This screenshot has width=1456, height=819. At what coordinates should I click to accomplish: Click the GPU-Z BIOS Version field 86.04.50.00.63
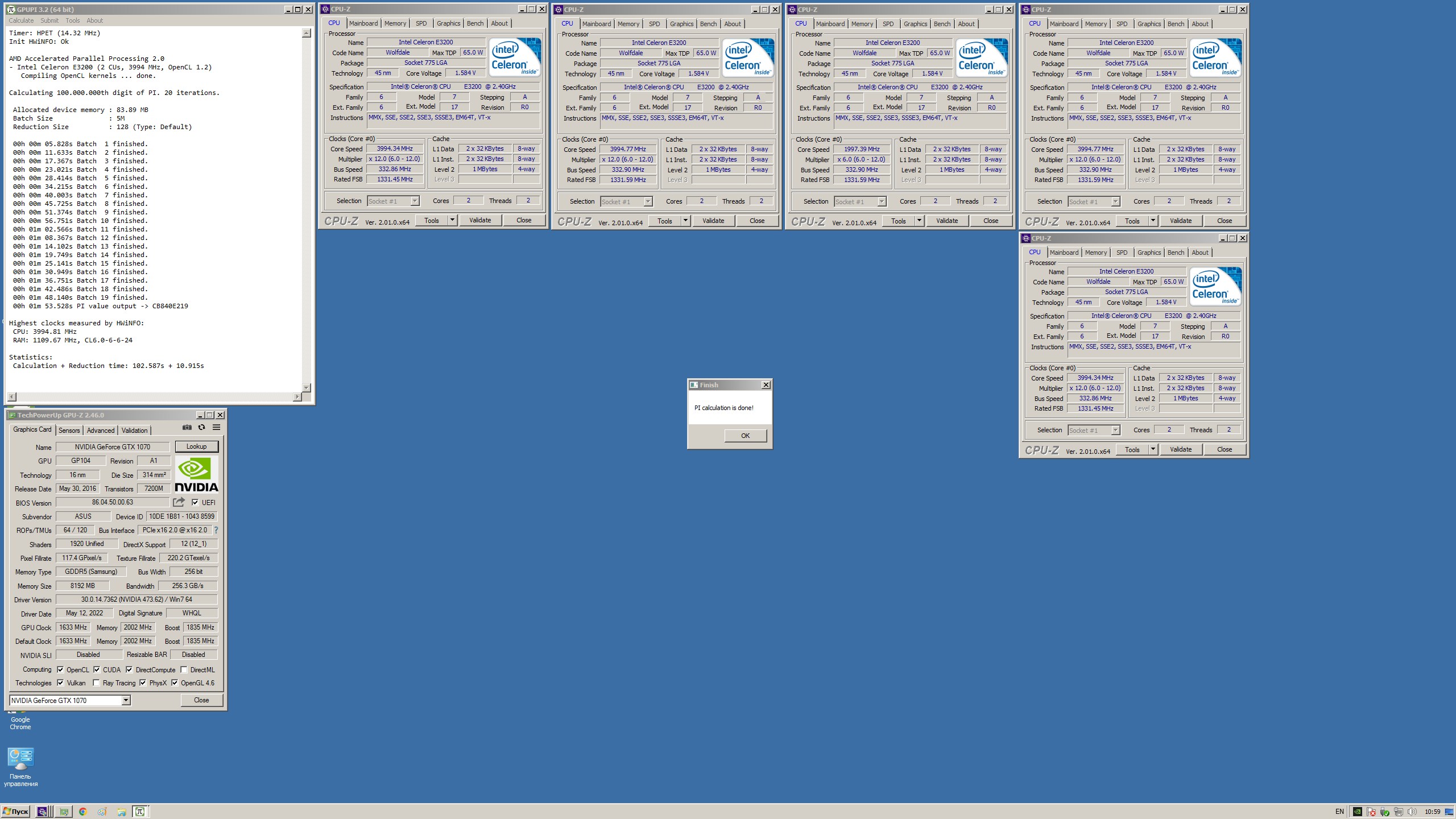113,502
